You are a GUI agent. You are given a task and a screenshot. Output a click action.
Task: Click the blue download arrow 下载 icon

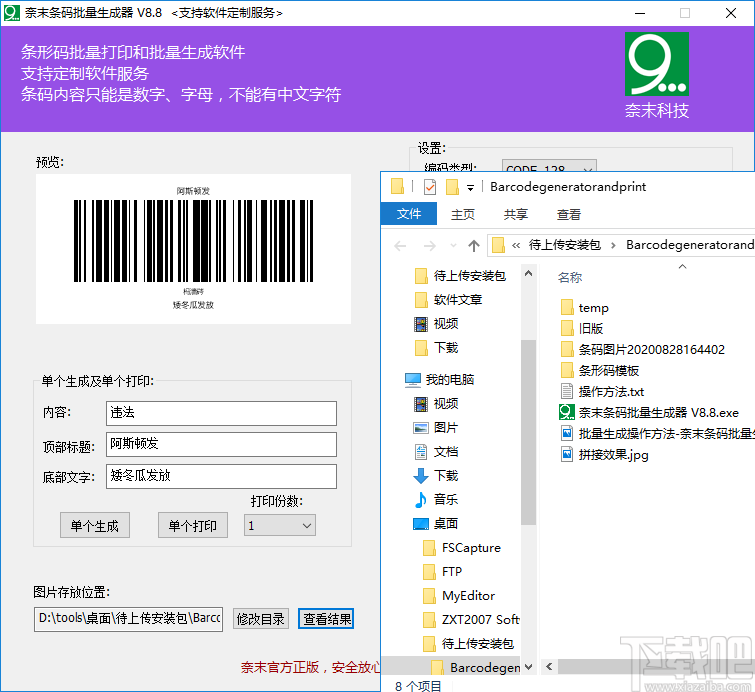tap(421, 476)
